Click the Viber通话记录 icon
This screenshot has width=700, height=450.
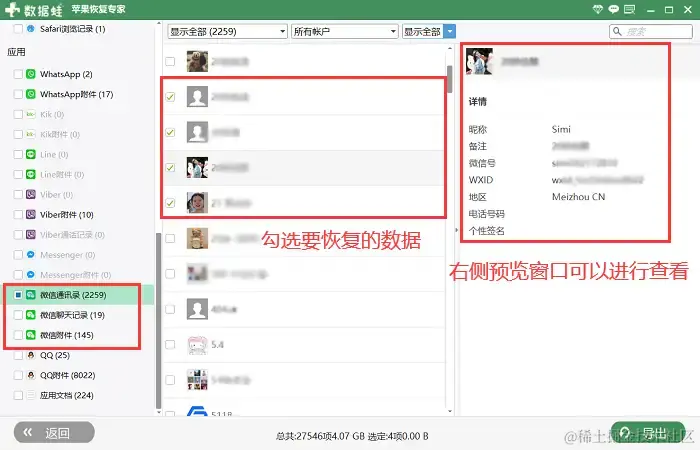coord(30,235)
